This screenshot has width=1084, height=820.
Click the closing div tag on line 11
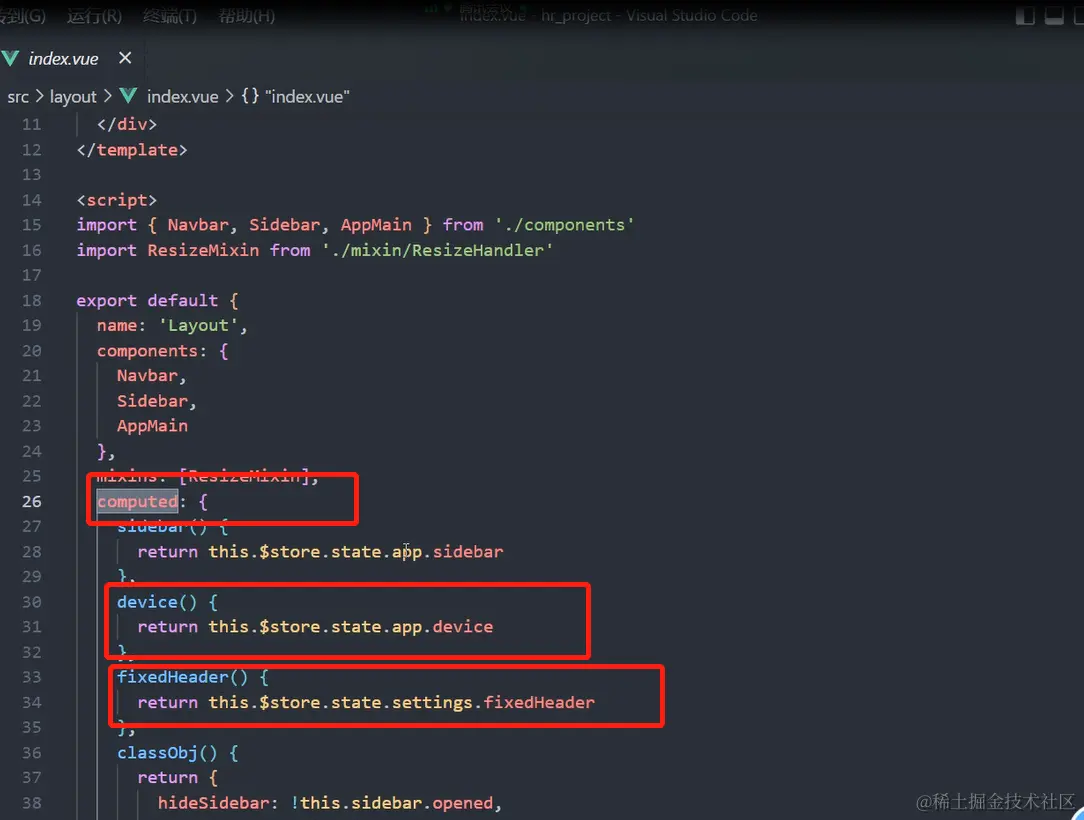click(127, 124)
